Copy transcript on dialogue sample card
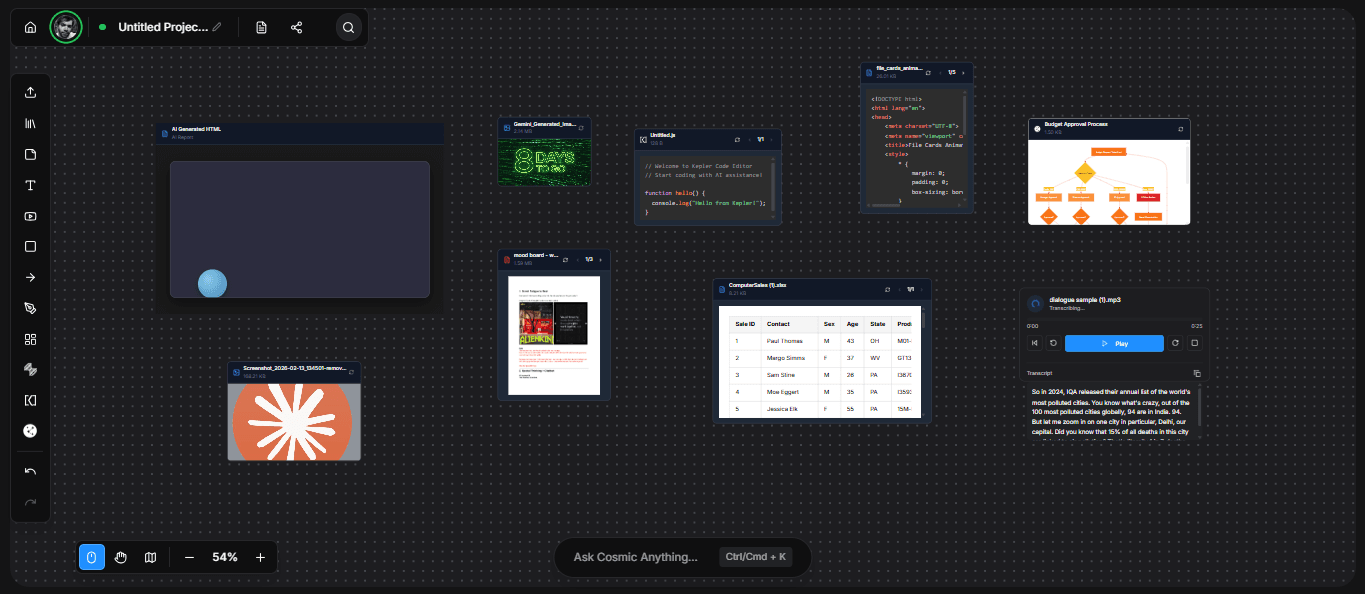1365x594 pixels. tap(1196, 373)
